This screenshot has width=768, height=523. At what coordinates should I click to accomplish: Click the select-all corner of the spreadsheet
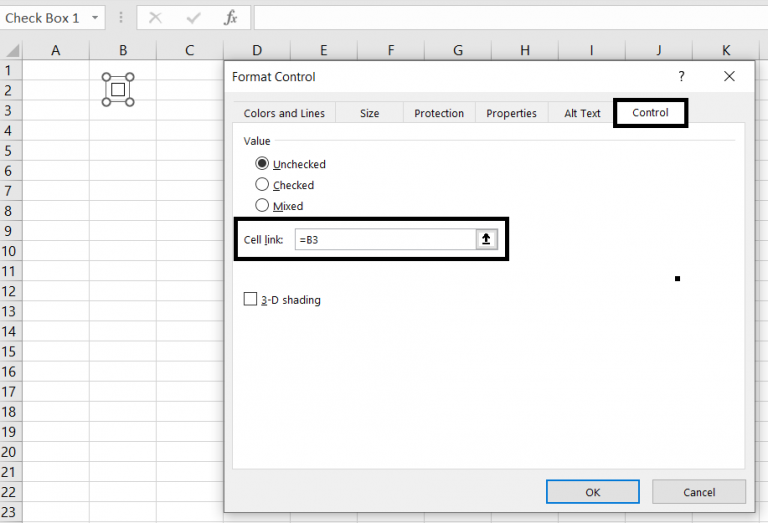(10, 50)
